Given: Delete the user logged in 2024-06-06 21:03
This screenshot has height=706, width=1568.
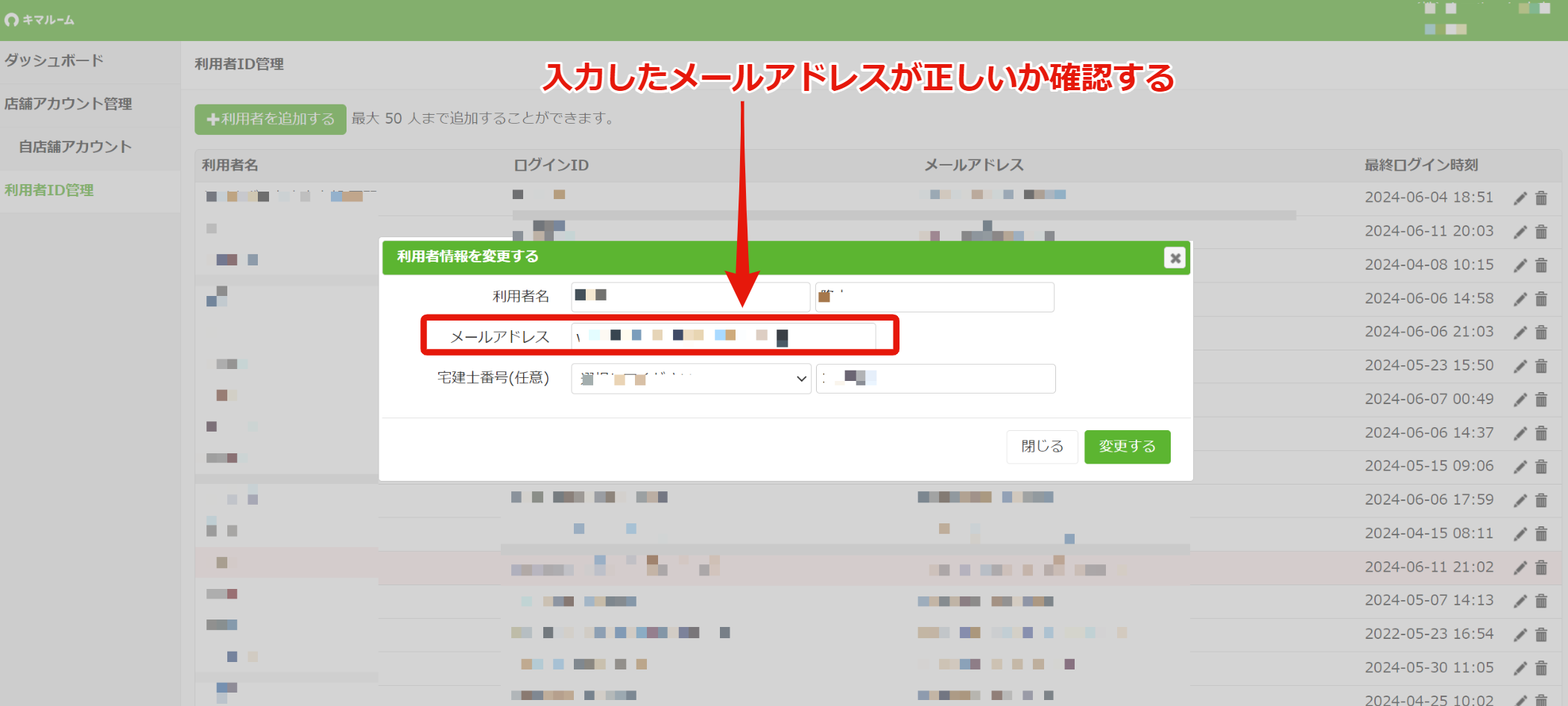Looking at the screenshot, I should (x=1541, y=332).
